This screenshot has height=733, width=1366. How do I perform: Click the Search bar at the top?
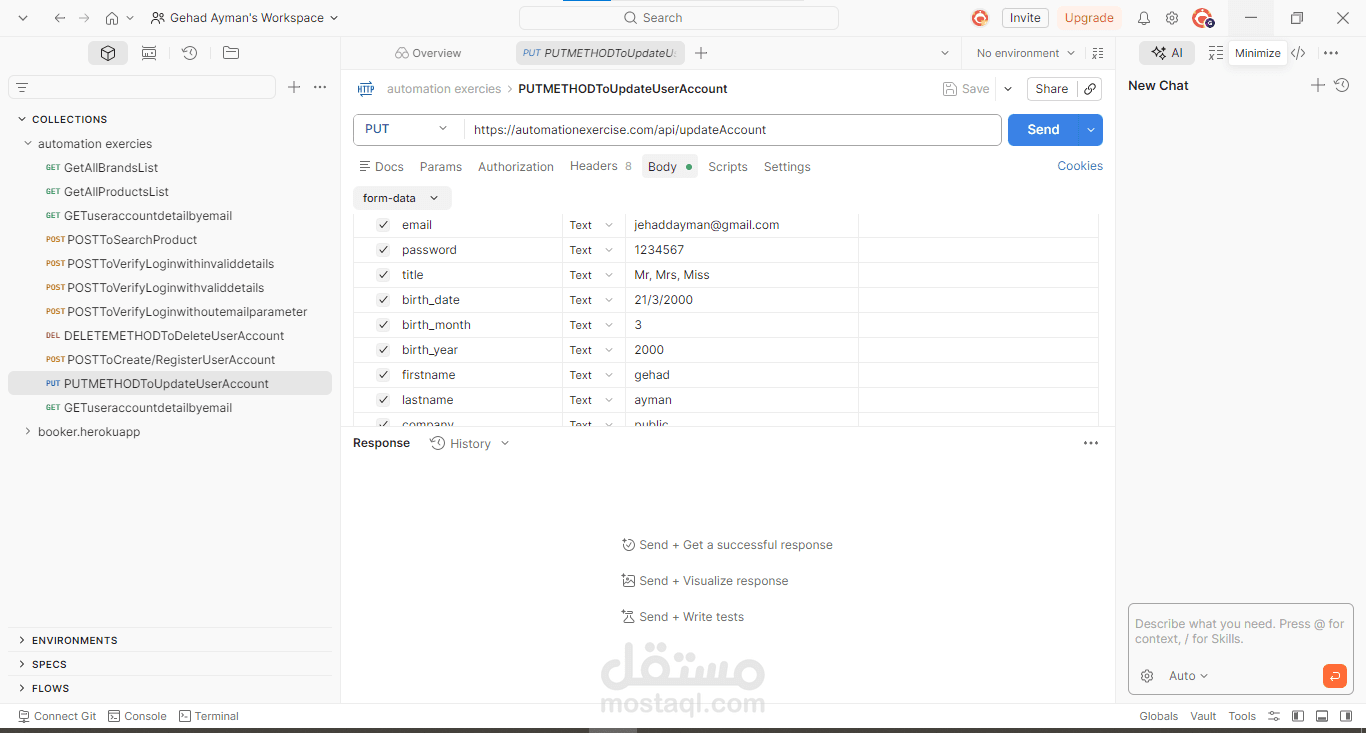coord(679,18)
